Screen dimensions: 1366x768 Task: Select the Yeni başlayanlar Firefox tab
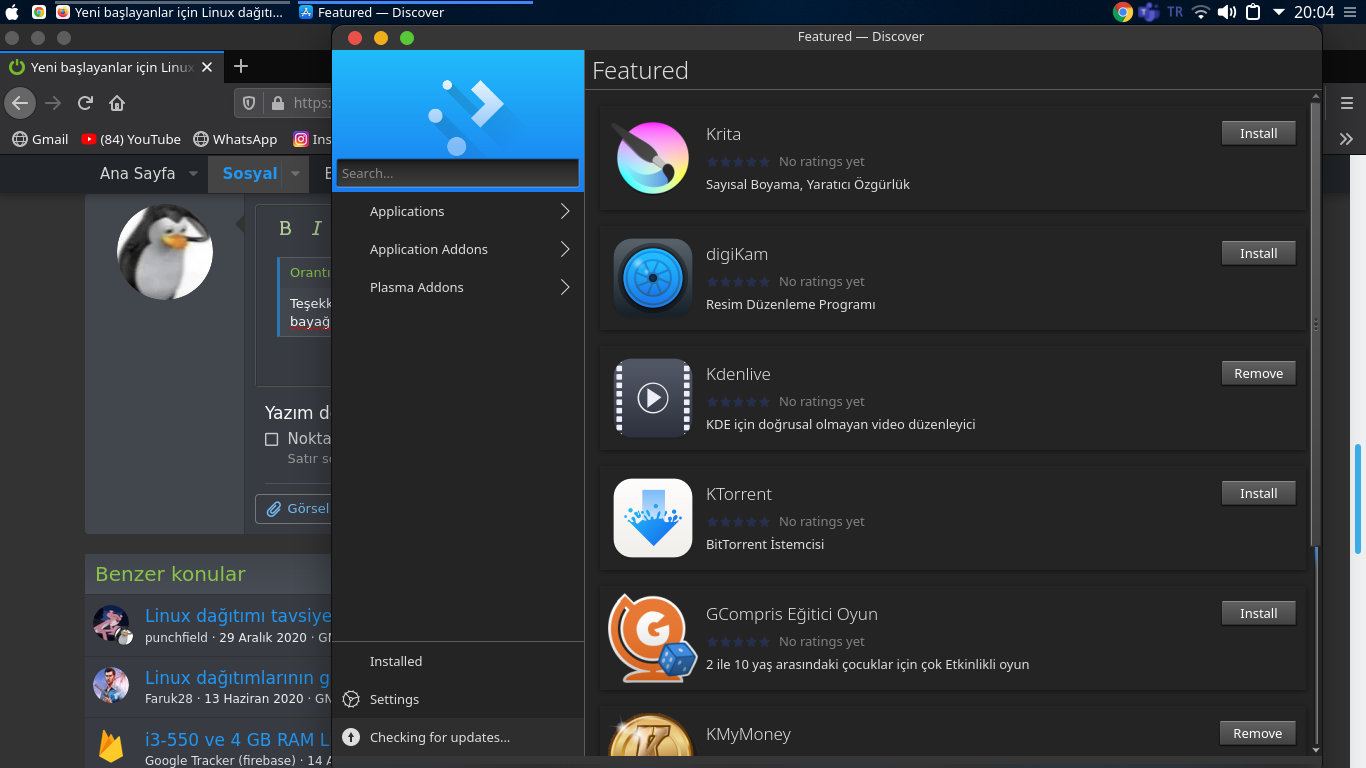tap(110, 67)
